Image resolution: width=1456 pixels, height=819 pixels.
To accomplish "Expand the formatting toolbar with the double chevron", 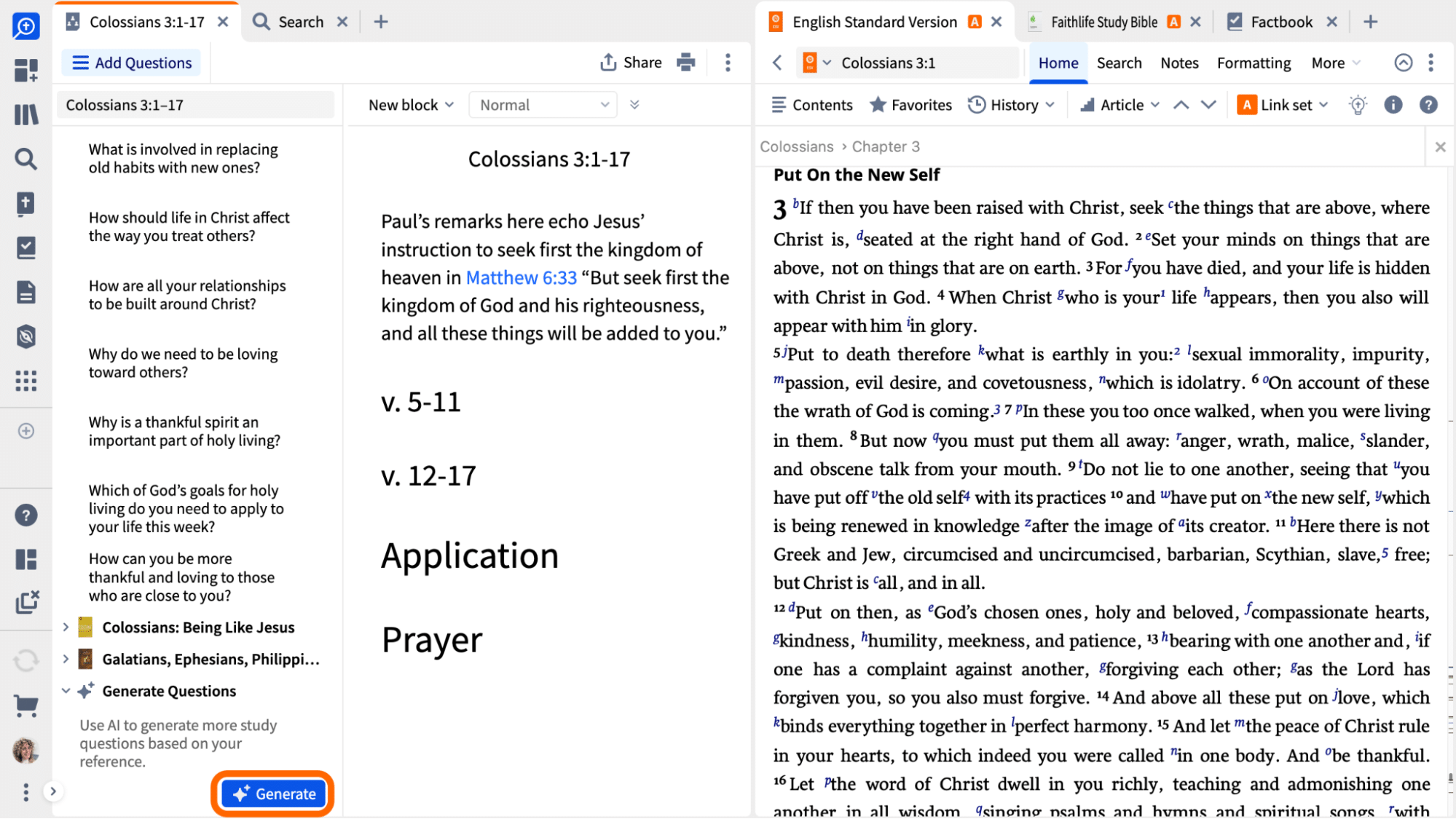I will (634, 105).
